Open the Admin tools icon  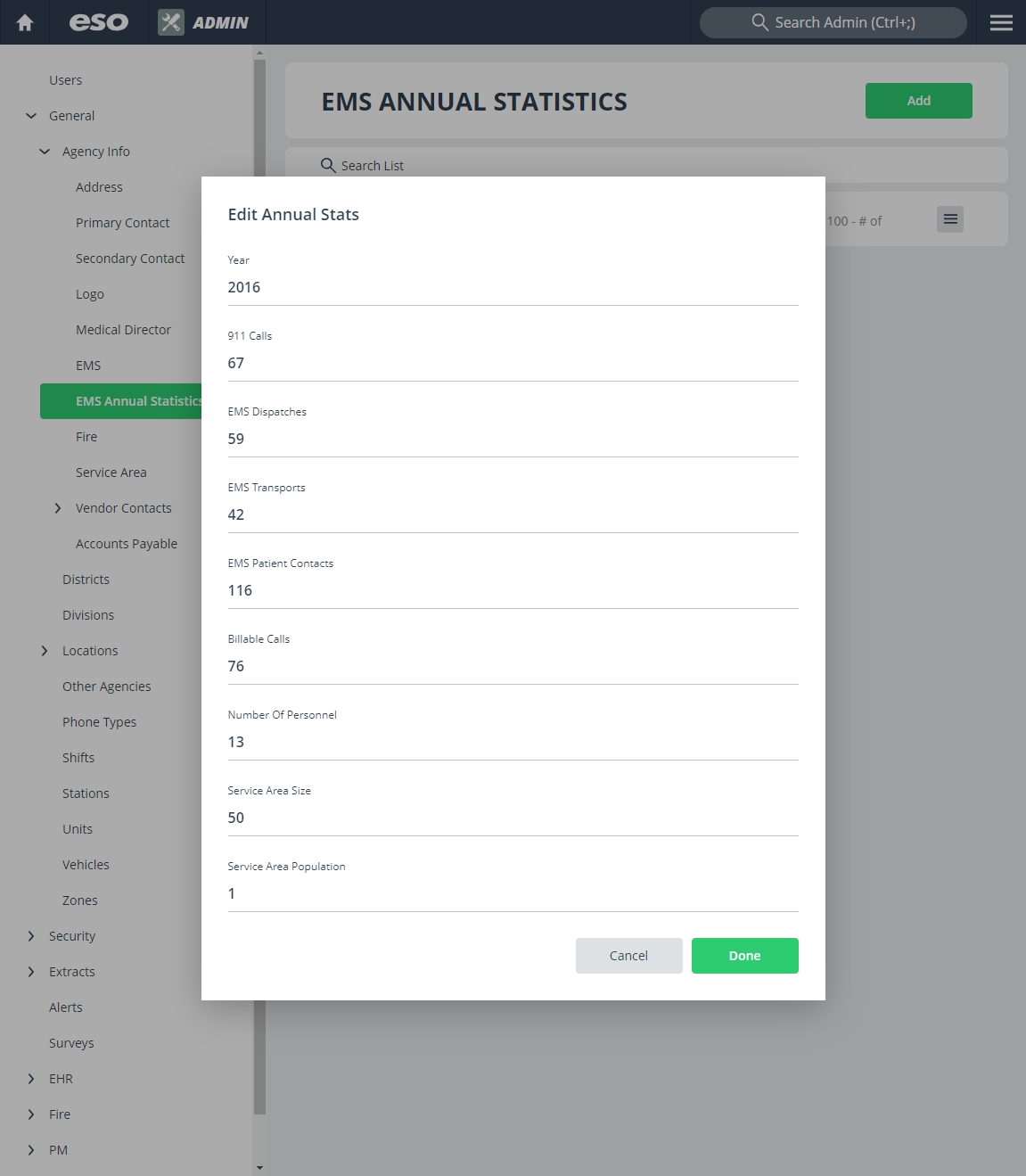171,22
